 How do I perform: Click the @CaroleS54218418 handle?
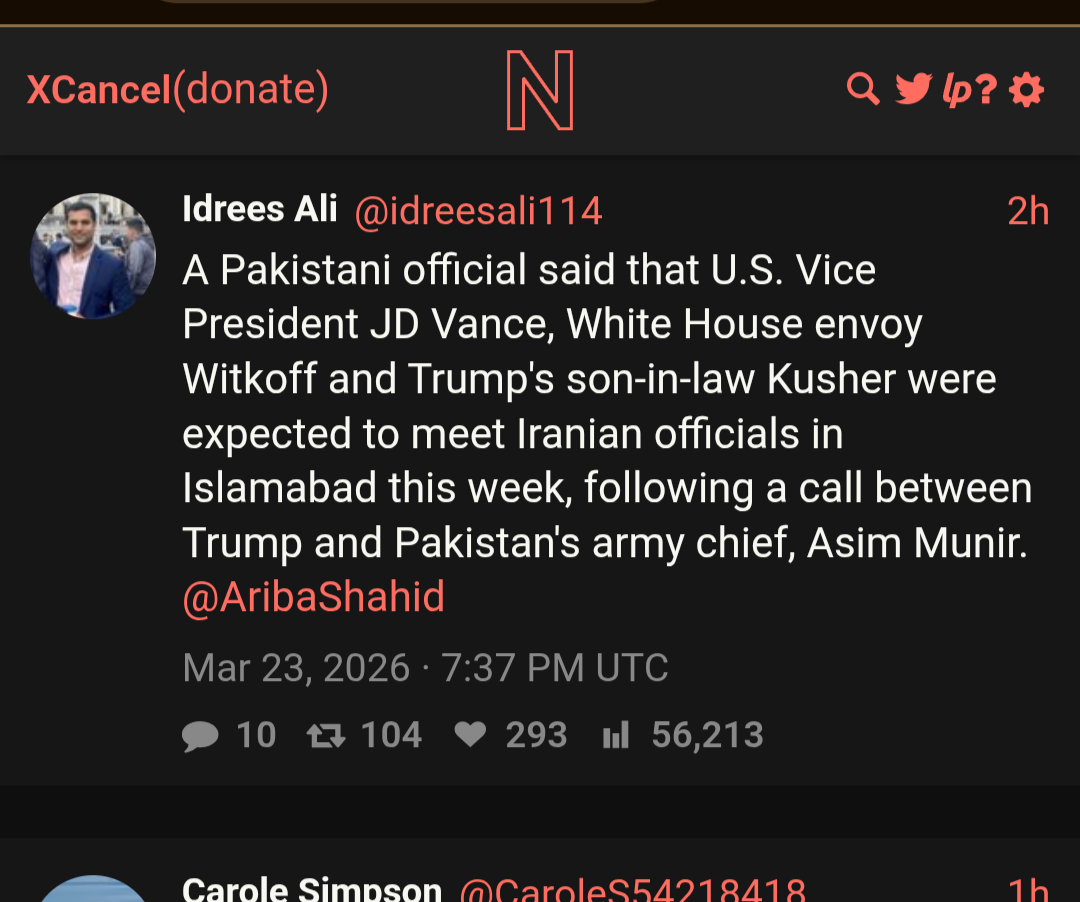(x=632, y=888)
